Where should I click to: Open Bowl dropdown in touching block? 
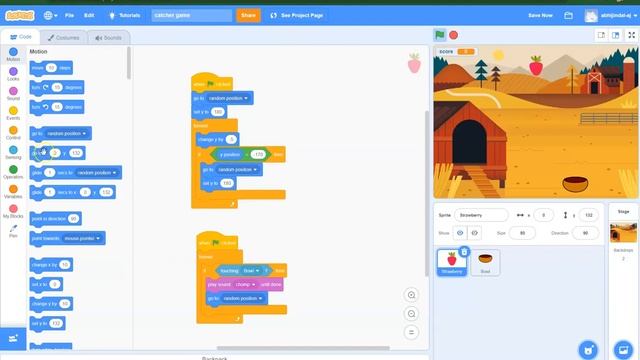(251, 271)
